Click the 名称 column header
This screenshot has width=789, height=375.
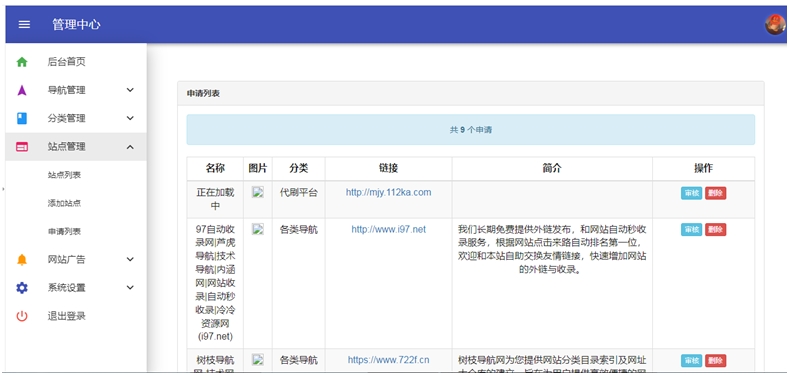215,169
